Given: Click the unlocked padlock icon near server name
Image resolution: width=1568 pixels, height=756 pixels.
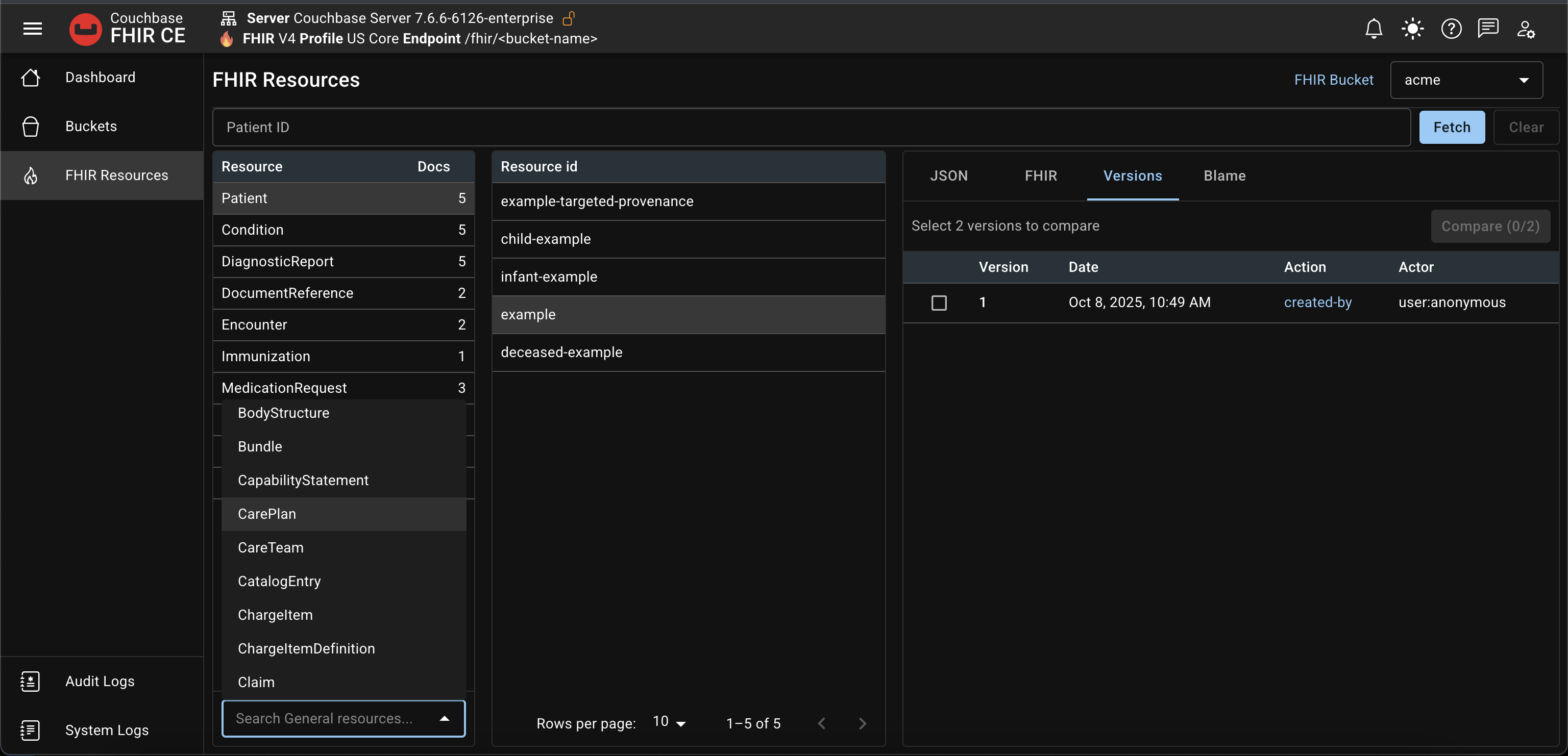Looking at the screenshot, I should pyautogui.click(x=569, y=18).
